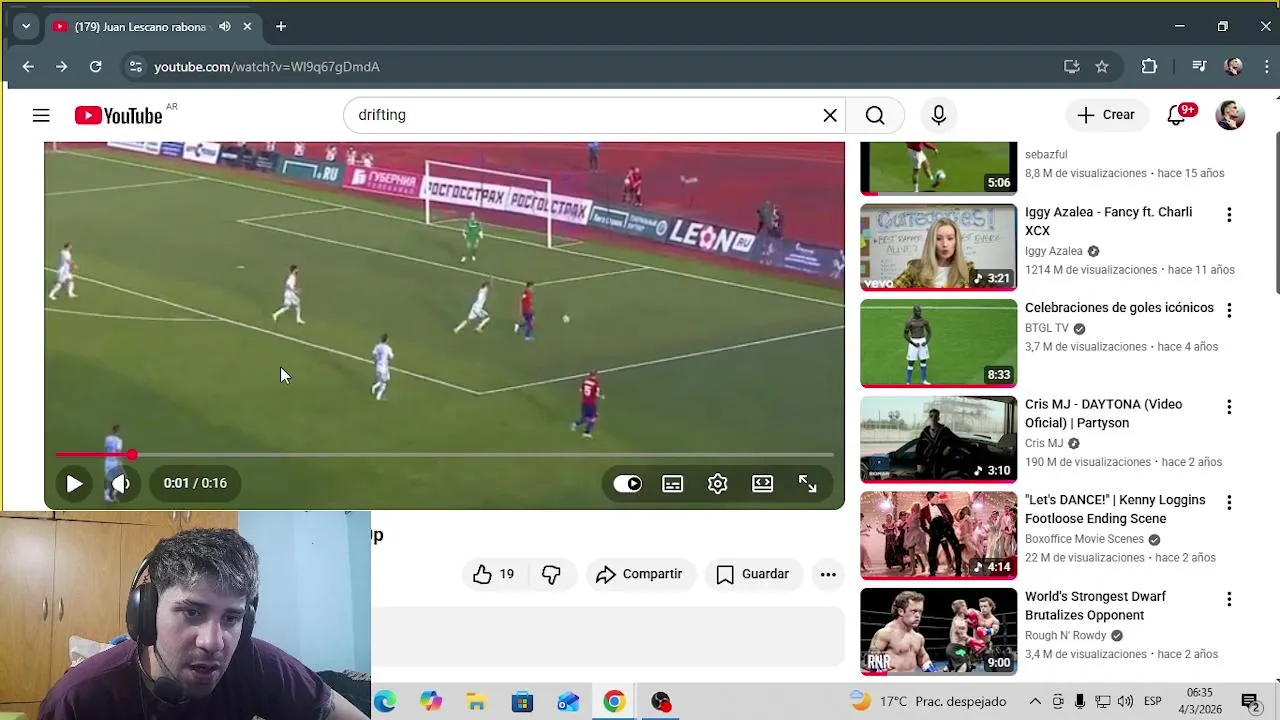Open the Chrome tab search dropdown arrow
1280x720 pixels.
point(26,27)
